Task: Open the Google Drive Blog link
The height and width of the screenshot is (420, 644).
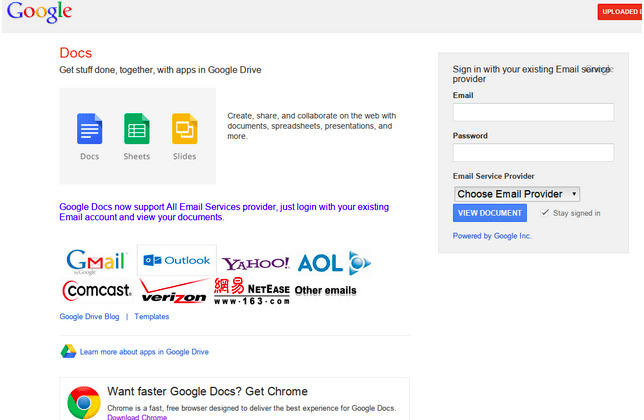Action: [89, 317]
